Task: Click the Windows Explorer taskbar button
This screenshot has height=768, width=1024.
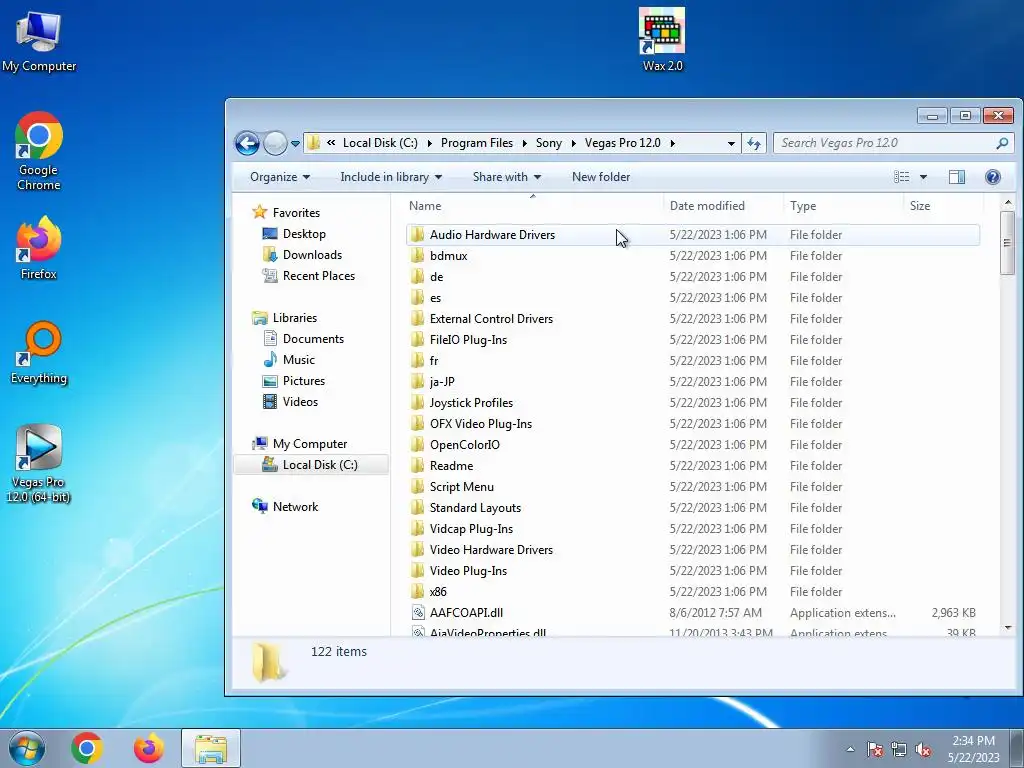Action: (x=211, y=748)
